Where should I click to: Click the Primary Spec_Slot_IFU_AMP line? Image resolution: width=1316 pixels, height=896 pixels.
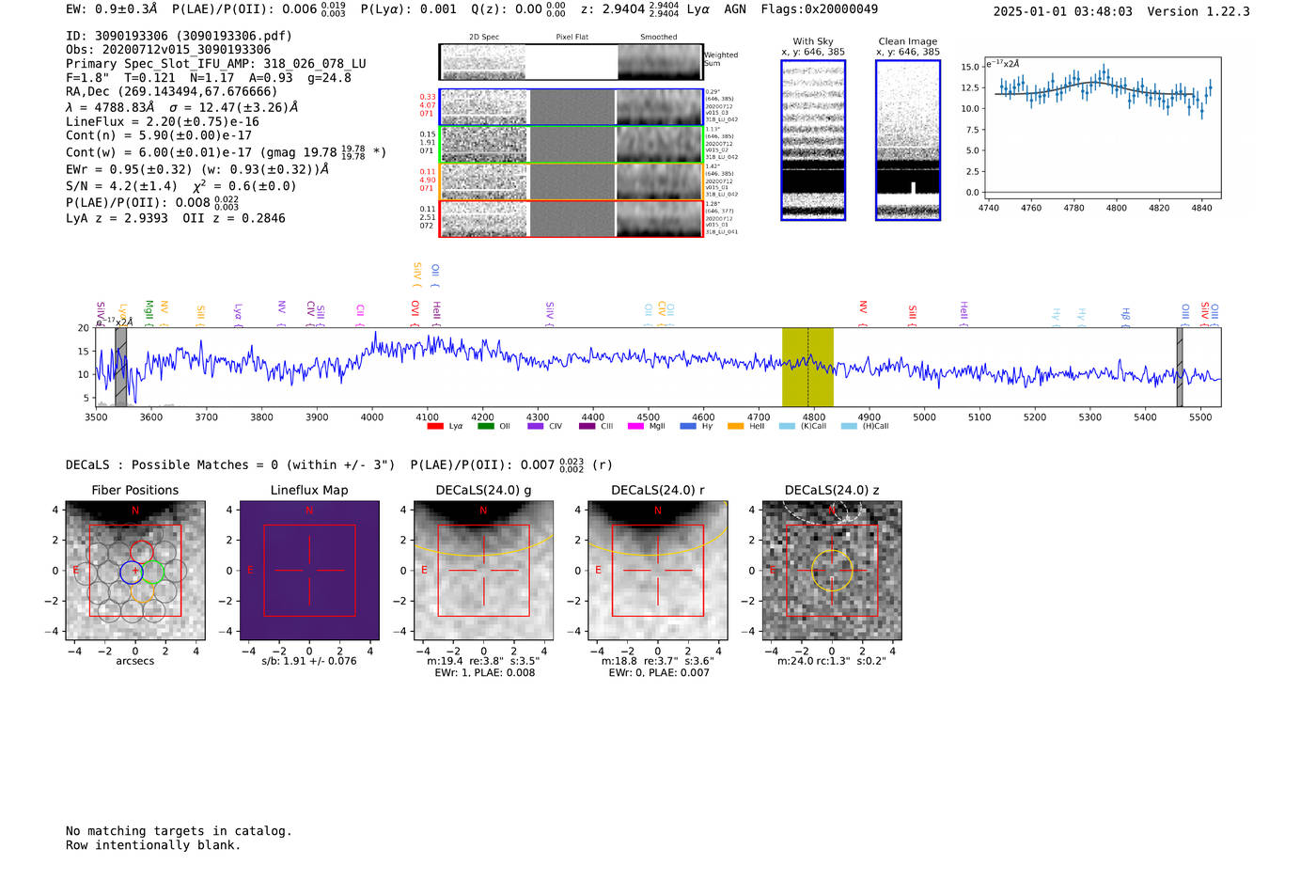(x=216, y=64)
